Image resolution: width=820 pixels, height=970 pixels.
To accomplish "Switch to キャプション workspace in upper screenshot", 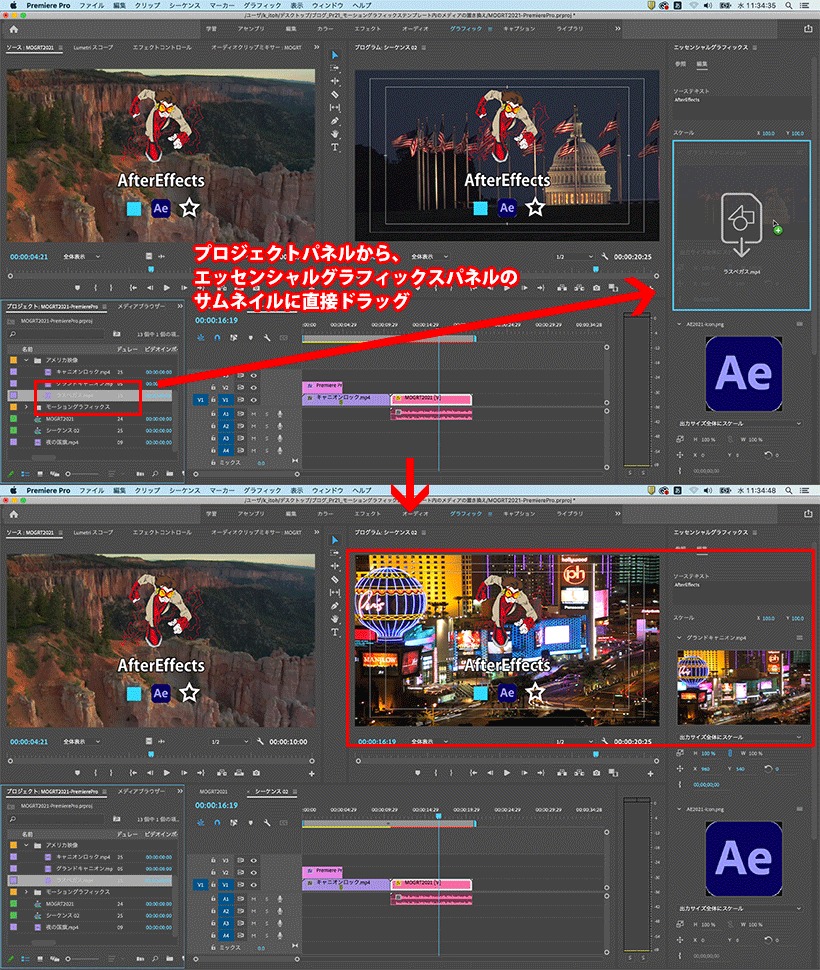I will [x=519, y=28].
